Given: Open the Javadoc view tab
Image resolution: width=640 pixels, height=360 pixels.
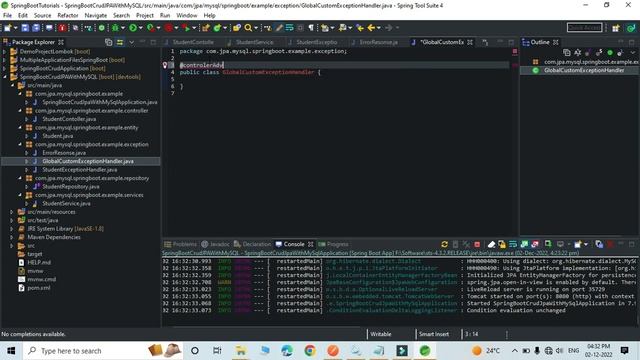Looking at the screenshot, I should [216, 244].
